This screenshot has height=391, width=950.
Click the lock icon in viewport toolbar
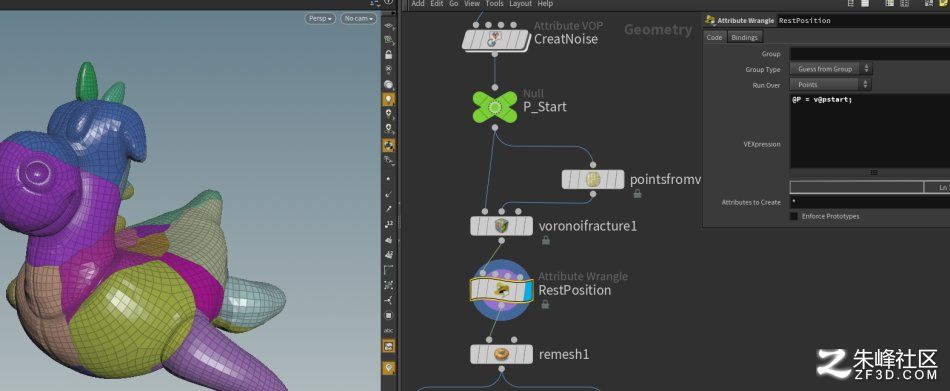pyautogui.click(x=389, y=55)
